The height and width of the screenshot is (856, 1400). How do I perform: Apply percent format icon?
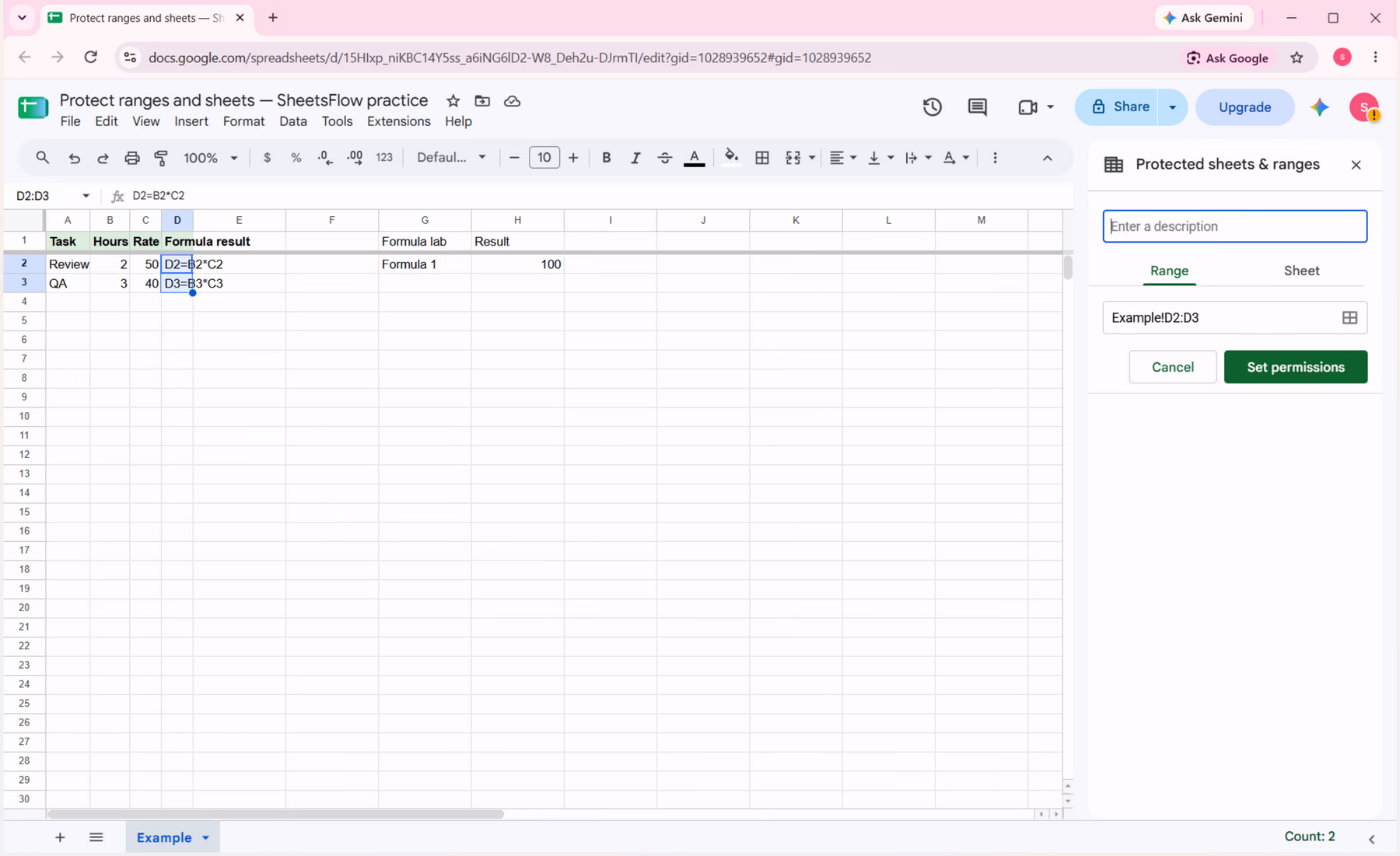pyautogui.click(x=296, y=158)
